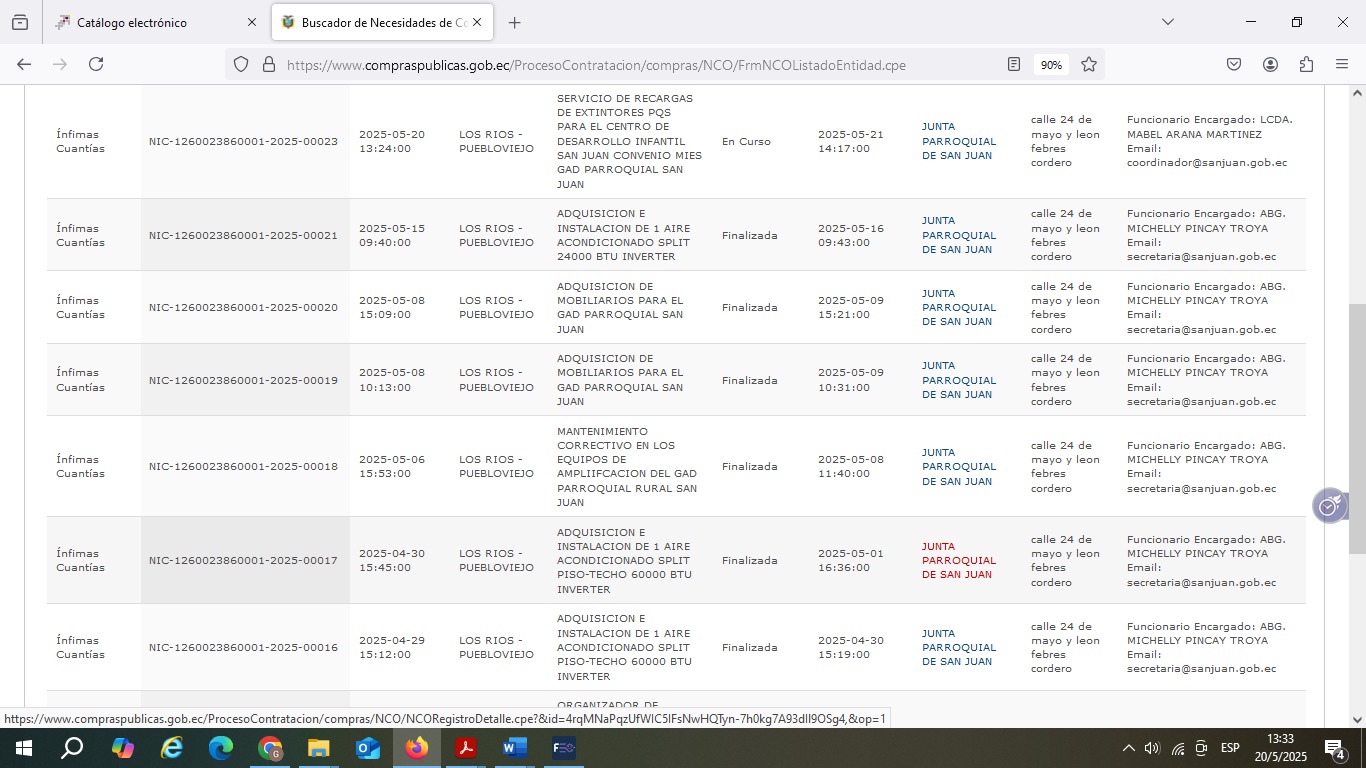The image size is (1366, 768).
Task: Open JUNTA PARROQUIAL link for NIC 2025-00023
Action: click(x=958, y=141)
